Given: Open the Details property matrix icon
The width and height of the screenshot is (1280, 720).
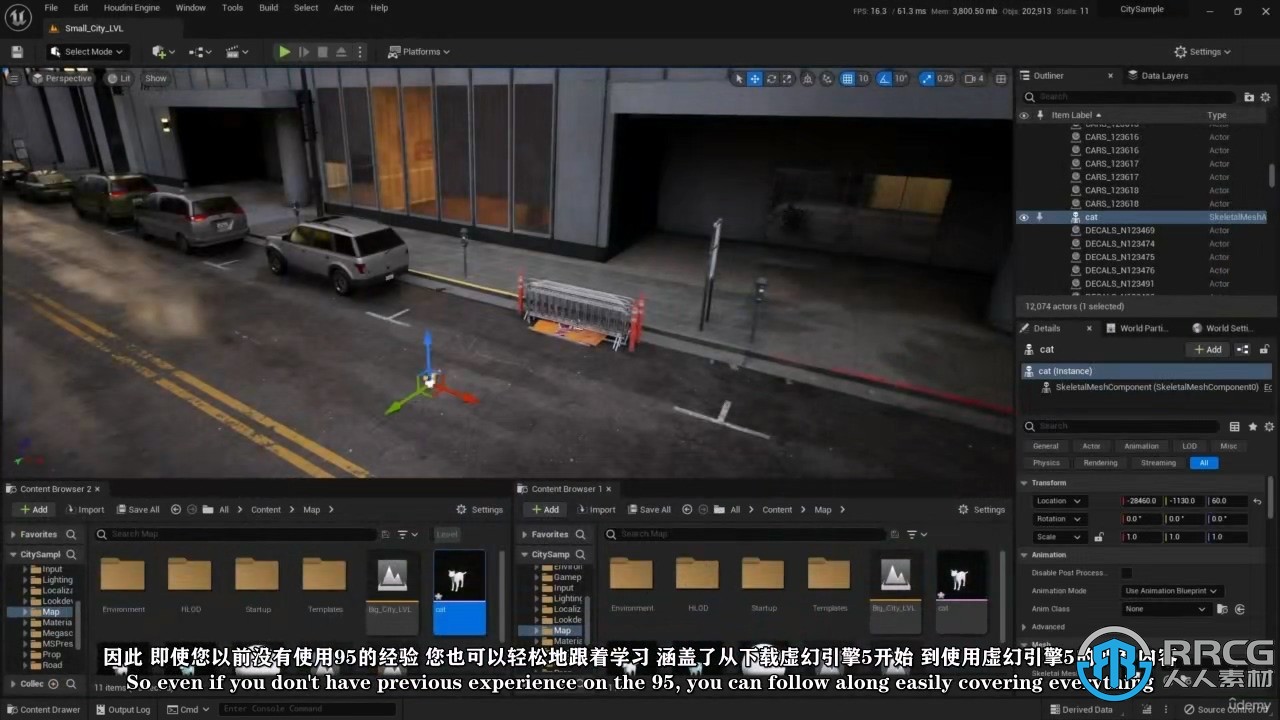Looking at the screenshot, I should 1235,426.
